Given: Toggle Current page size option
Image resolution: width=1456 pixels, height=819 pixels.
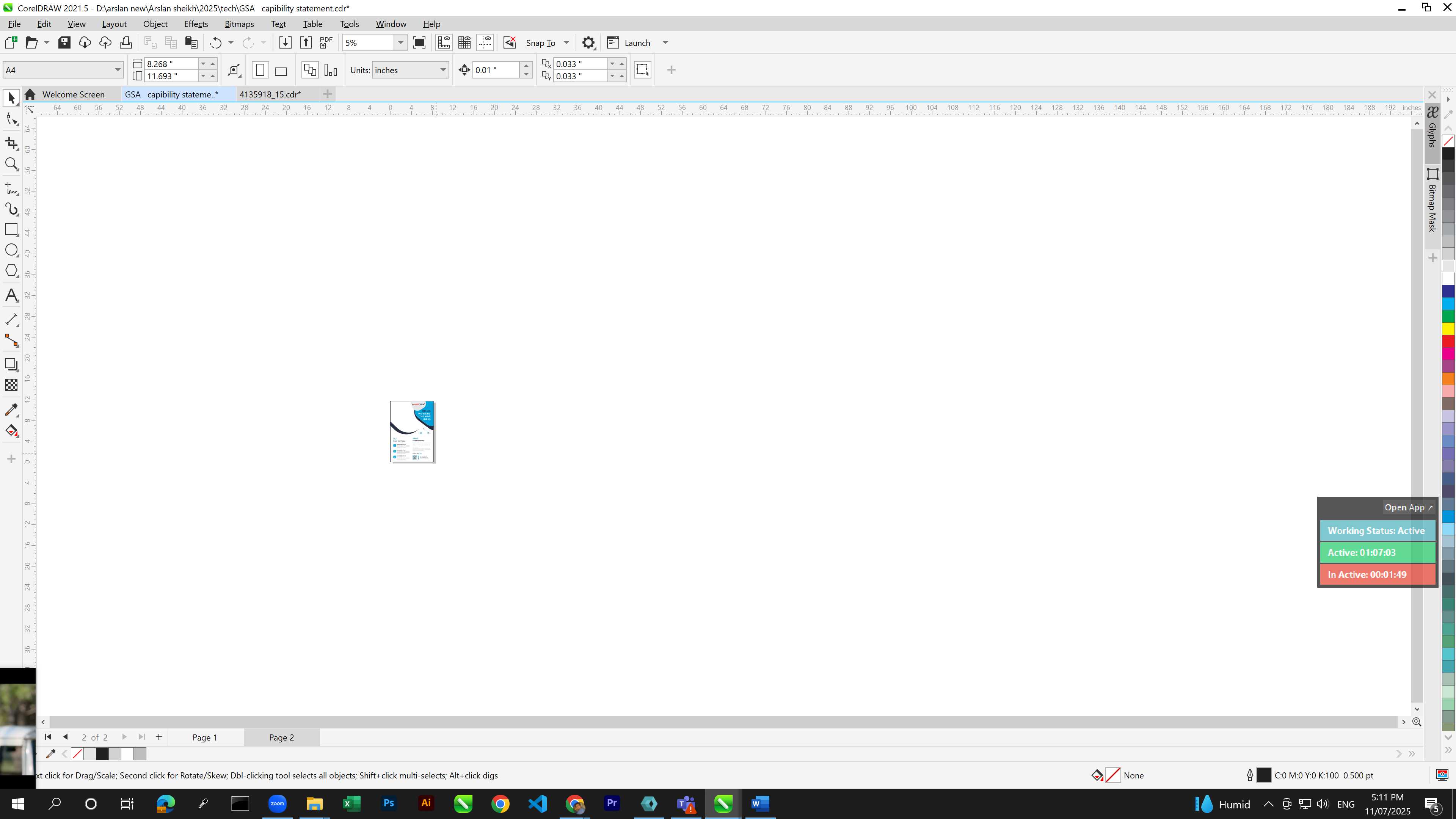Looking at the screenshot, I should coord(331,70).
